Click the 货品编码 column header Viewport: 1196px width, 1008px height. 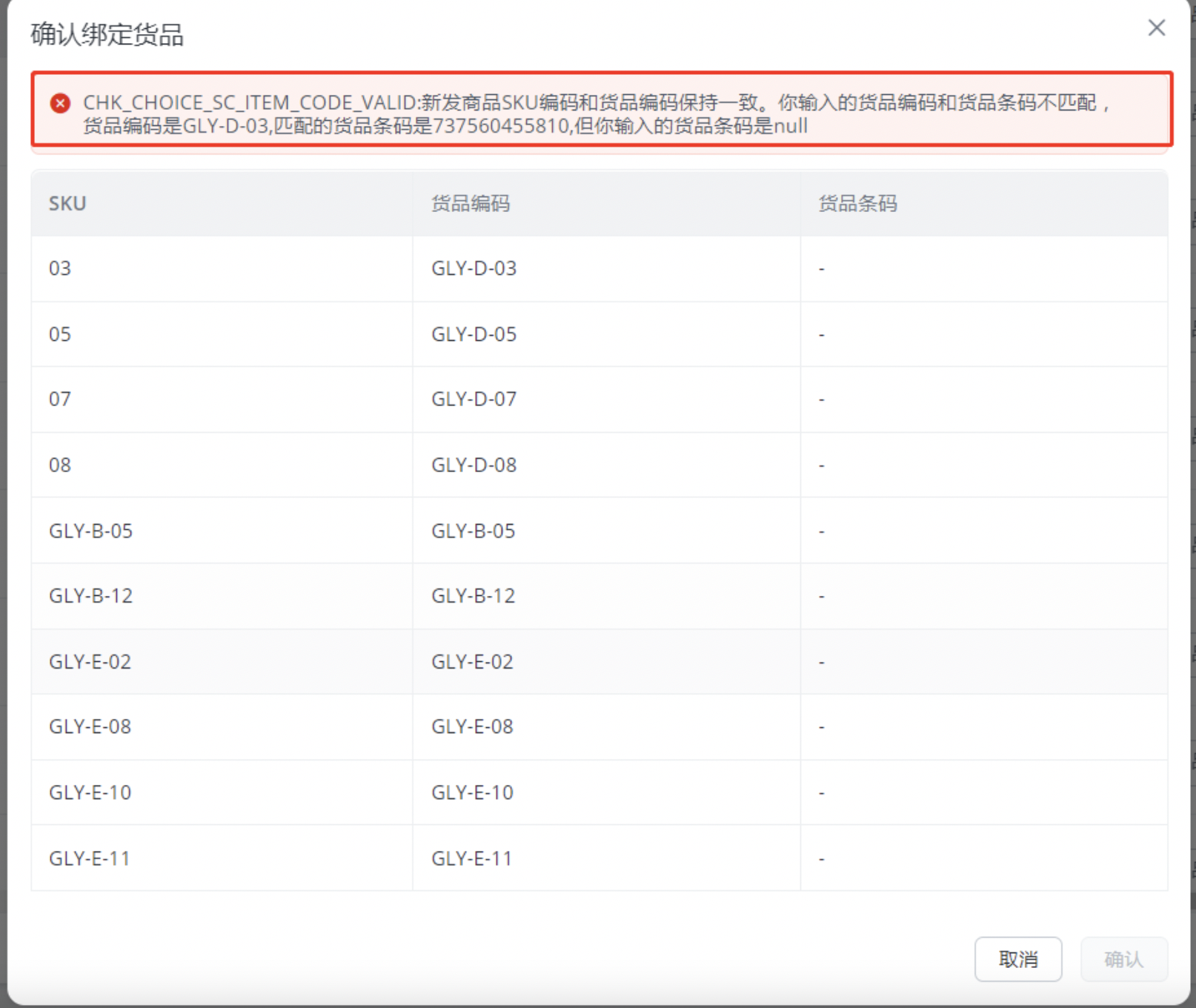[471, 204]
